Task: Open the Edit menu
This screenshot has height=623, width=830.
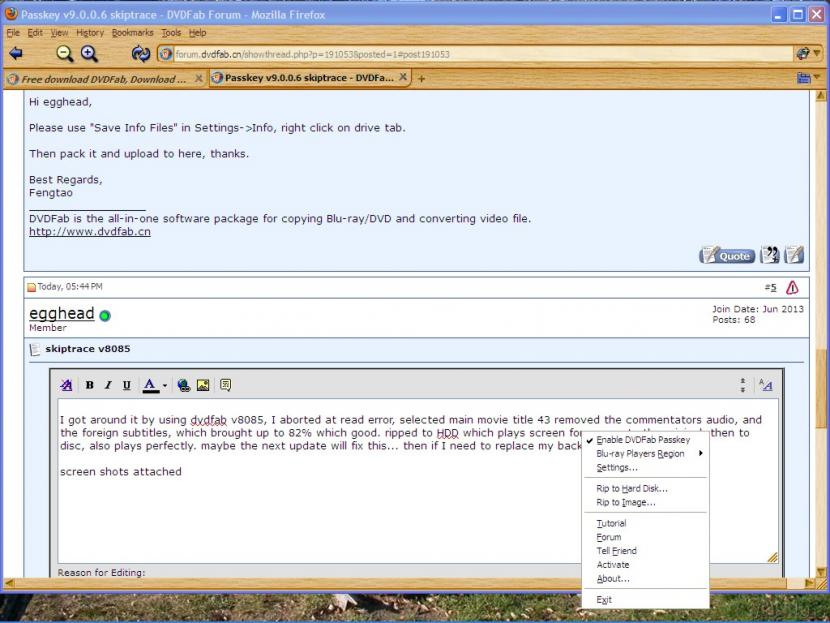Action: click(x=35, y=33)
